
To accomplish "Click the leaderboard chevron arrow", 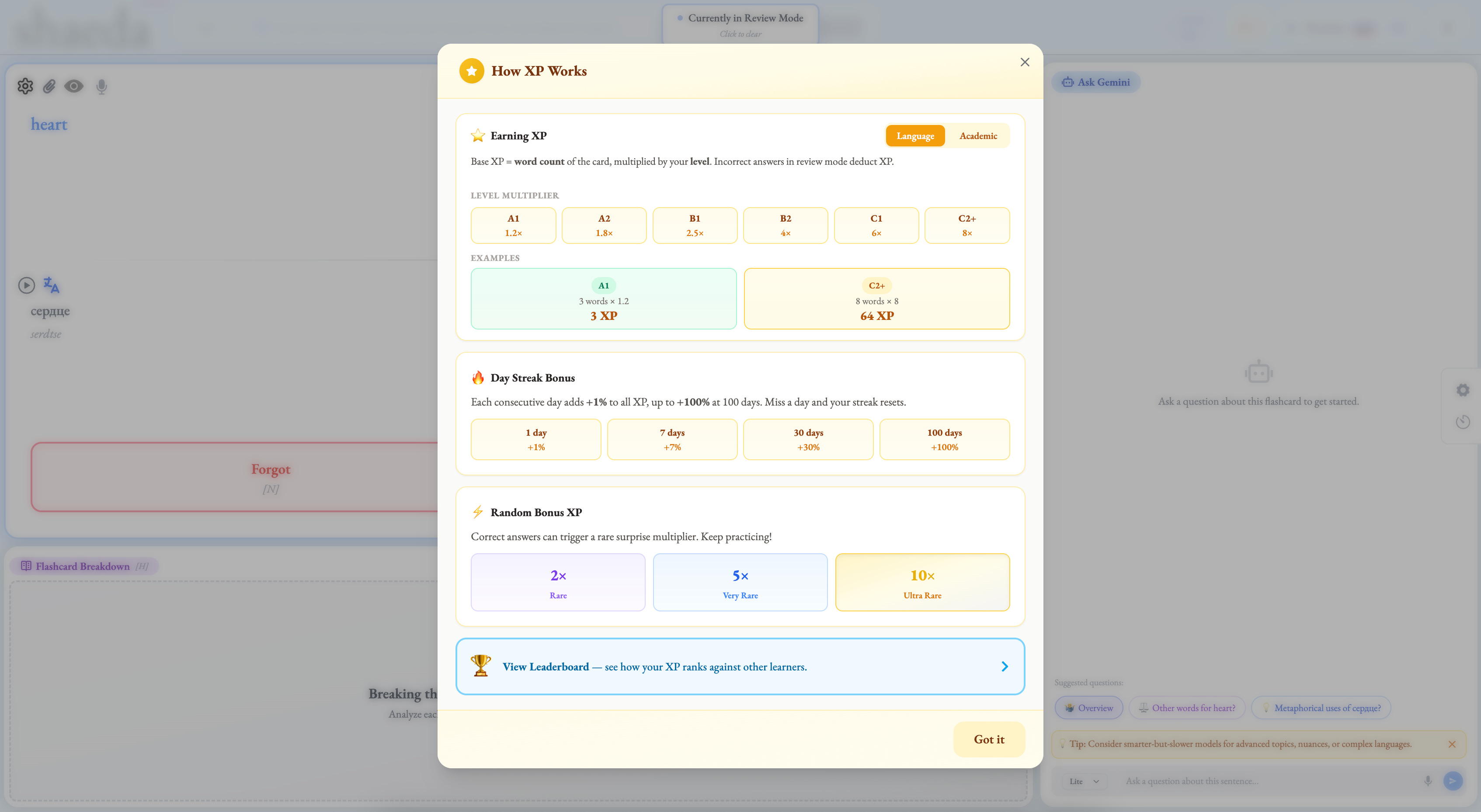I will coord(1005,666).
